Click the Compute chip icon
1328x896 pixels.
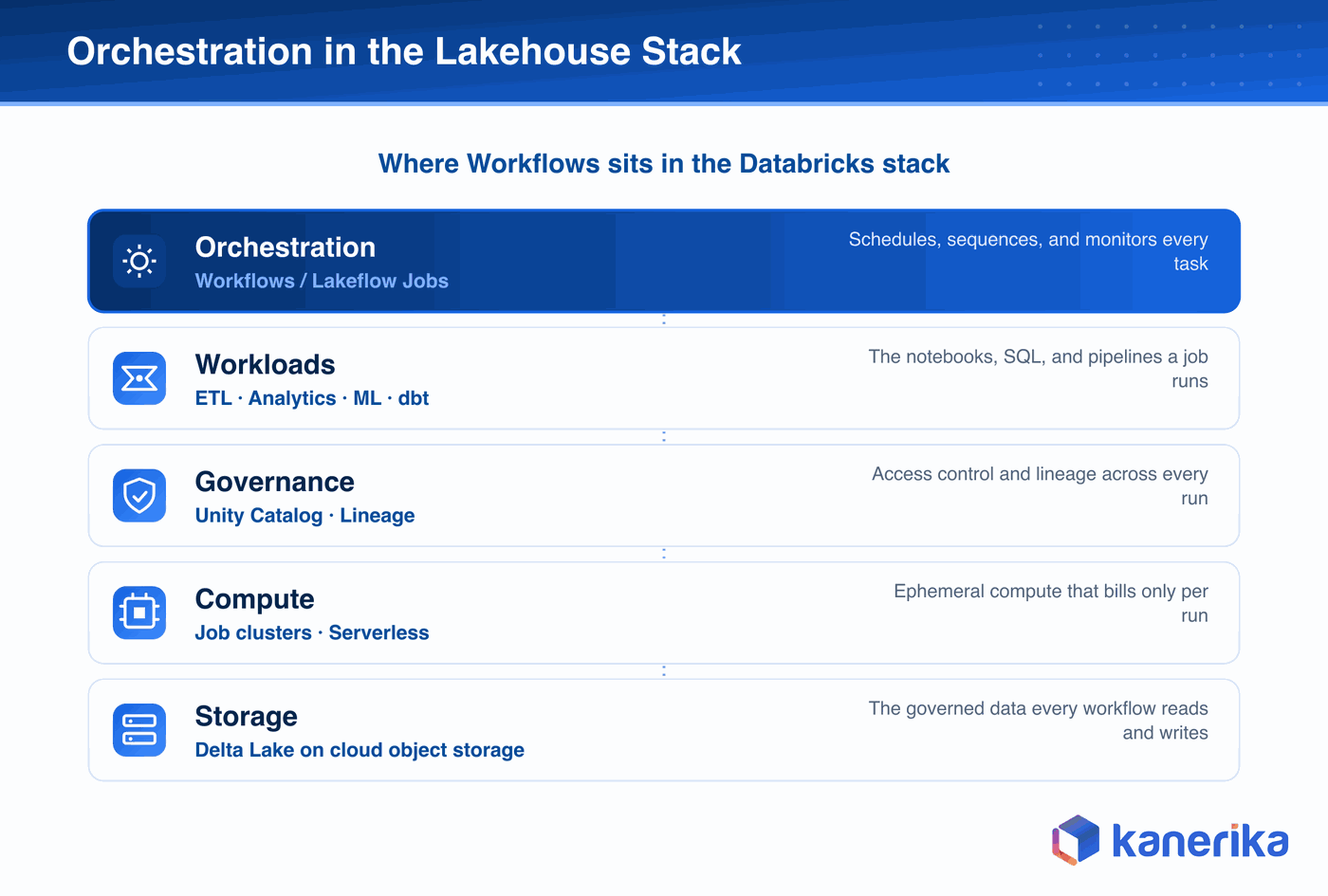tap(139, 613)
